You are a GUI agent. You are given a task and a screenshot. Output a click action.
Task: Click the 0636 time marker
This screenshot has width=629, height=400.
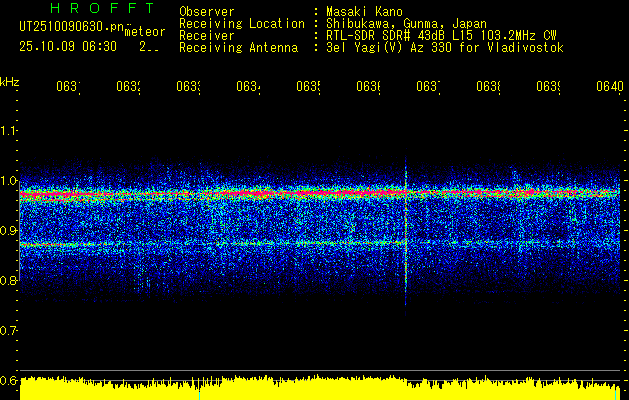click(368, 87)
